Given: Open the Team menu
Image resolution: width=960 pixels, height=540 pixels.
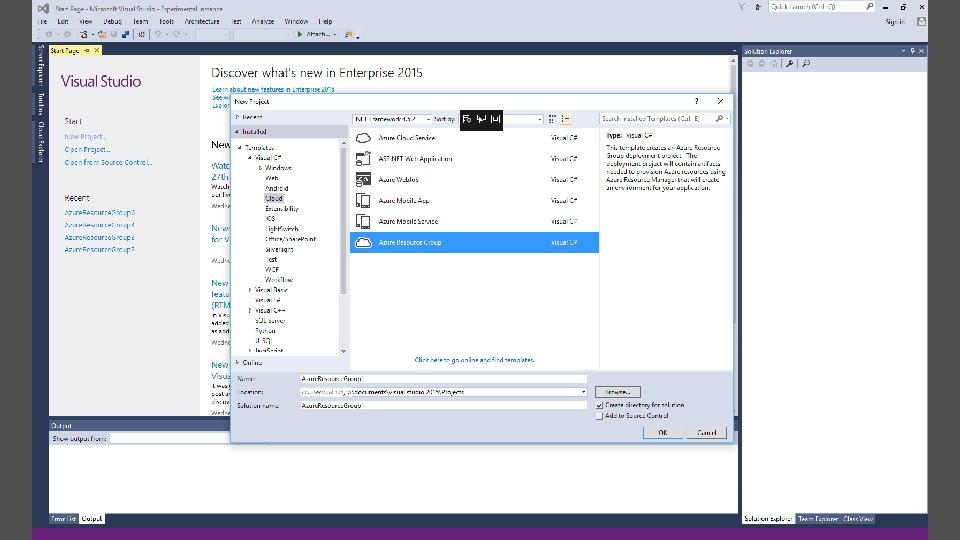Looking at the screenshot, I should click(141, 21).
